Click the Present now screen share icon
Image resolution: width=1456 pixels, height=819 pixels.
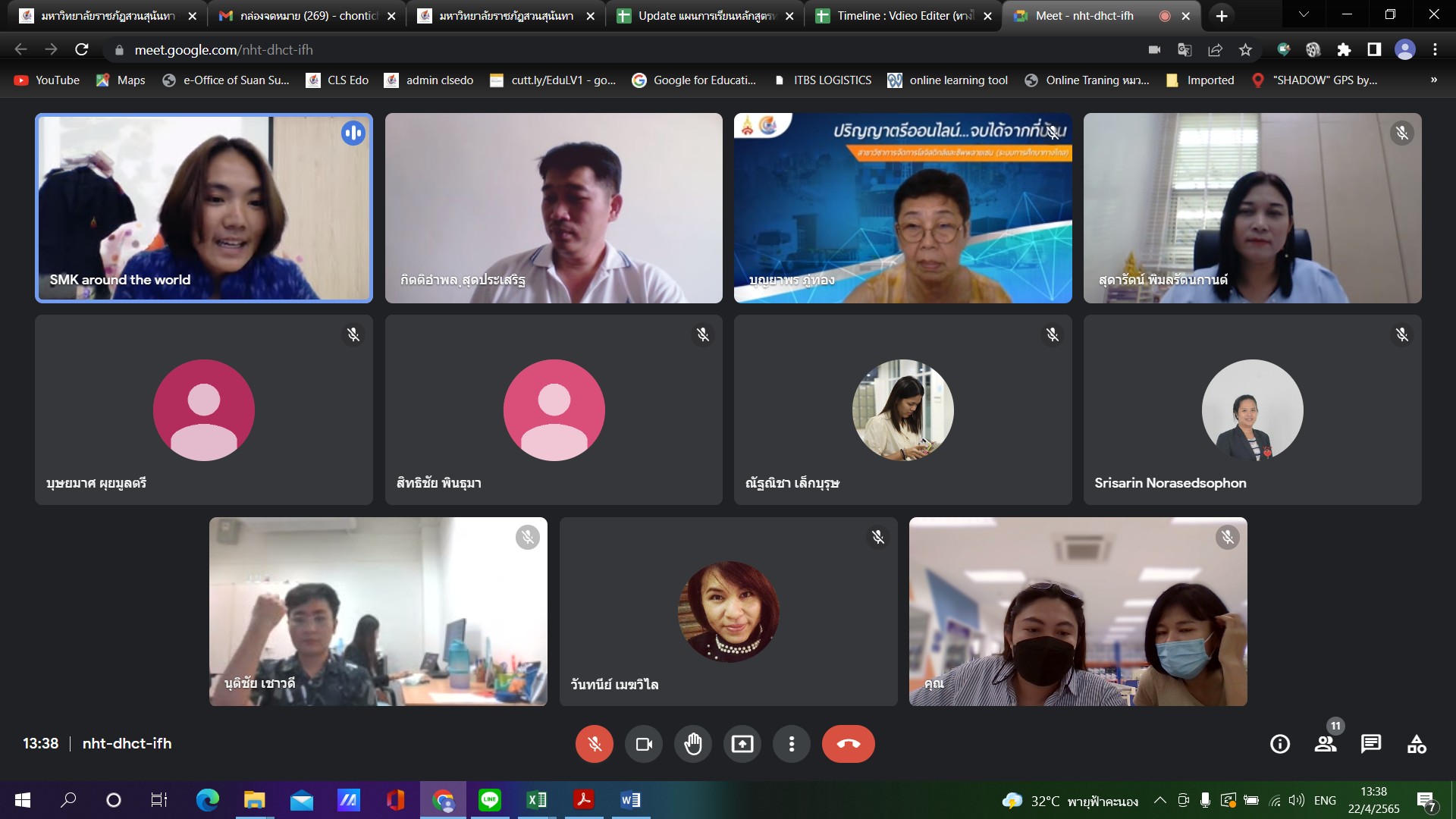point(742,744)
